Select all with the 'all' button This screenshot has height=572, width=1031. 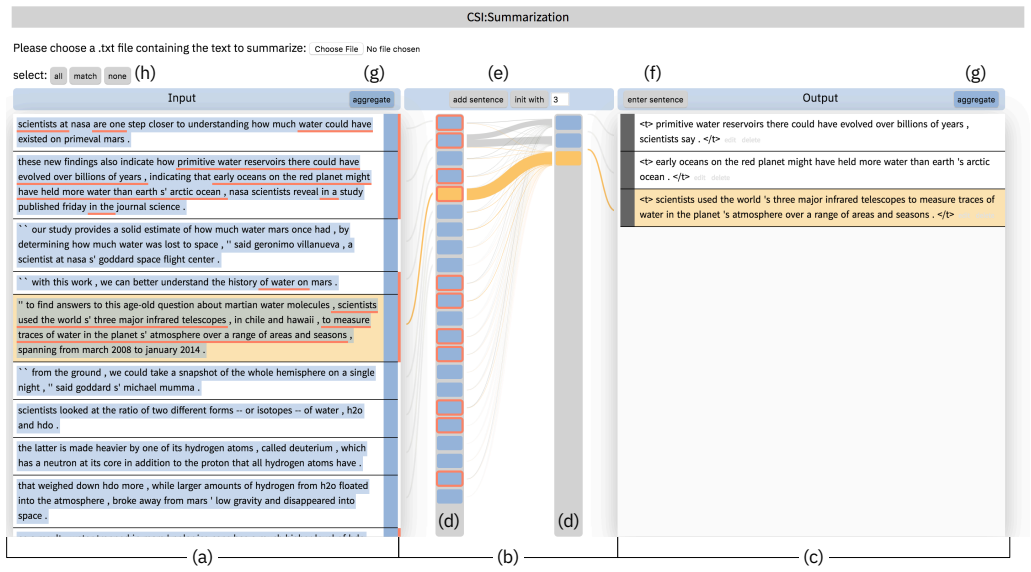coord(59,76)
